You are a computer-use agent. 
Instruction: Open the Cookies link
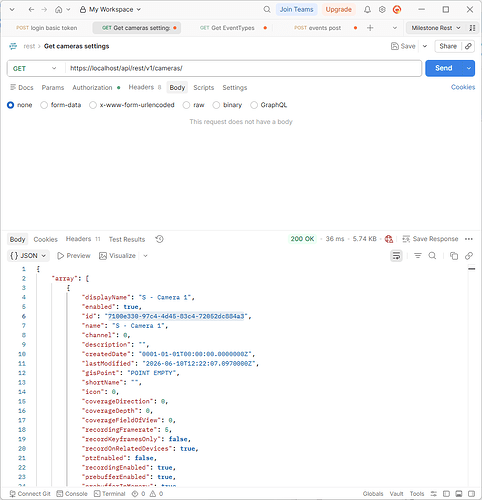pos(463,87)
